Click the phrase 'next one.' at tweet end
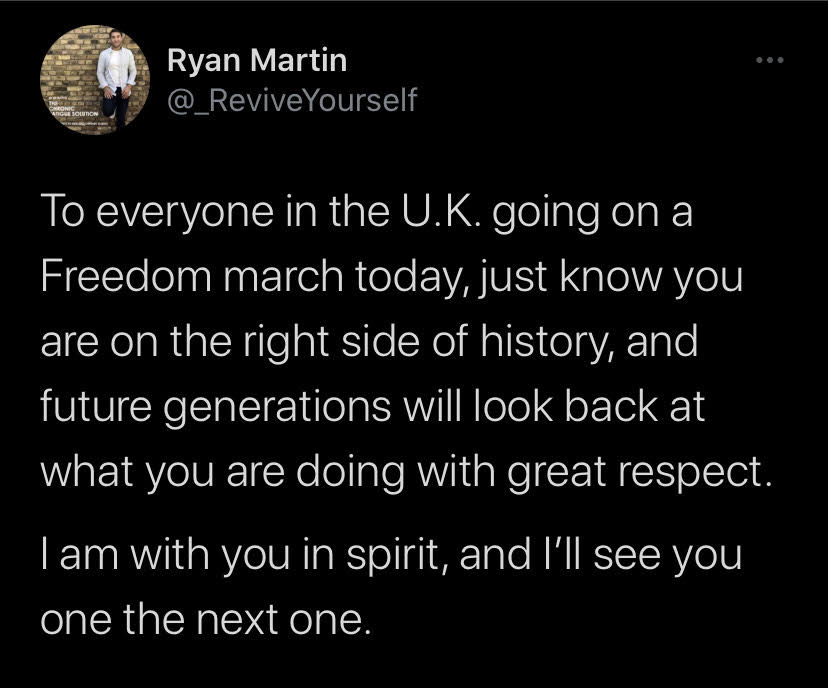 [x=284, y=619]
